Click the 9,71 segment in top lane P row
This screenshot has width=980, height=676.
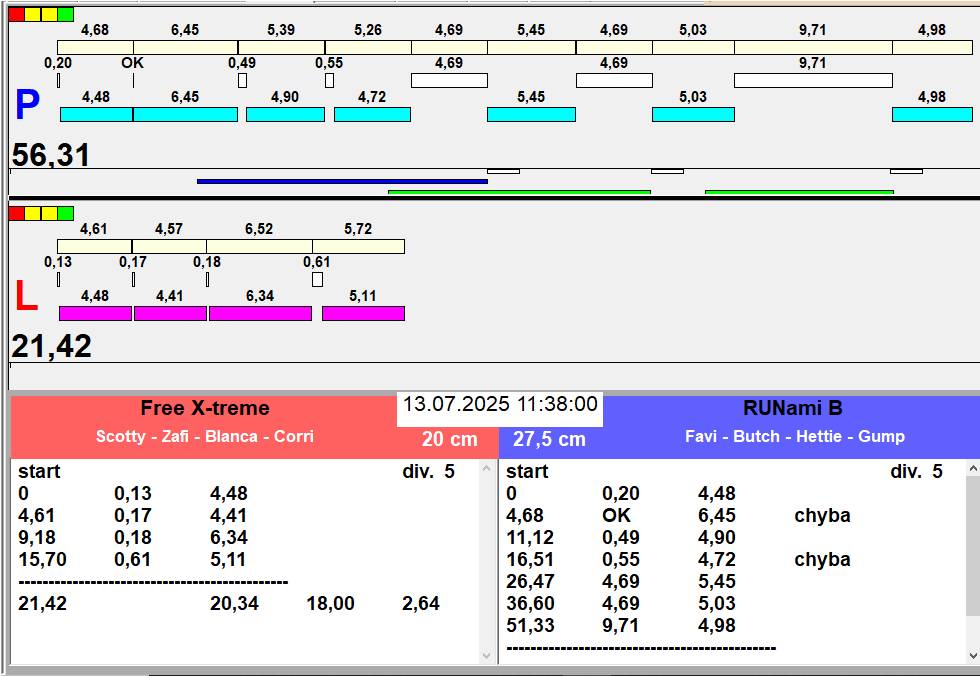(813, 47)
